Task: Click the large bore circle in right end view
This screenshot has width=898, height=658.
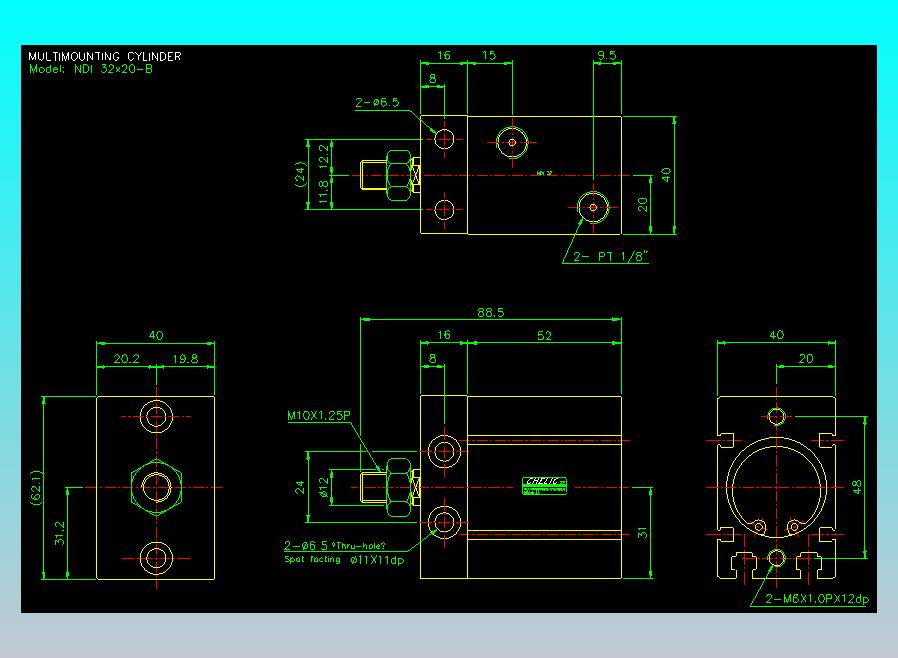Action: coord(777,487)
